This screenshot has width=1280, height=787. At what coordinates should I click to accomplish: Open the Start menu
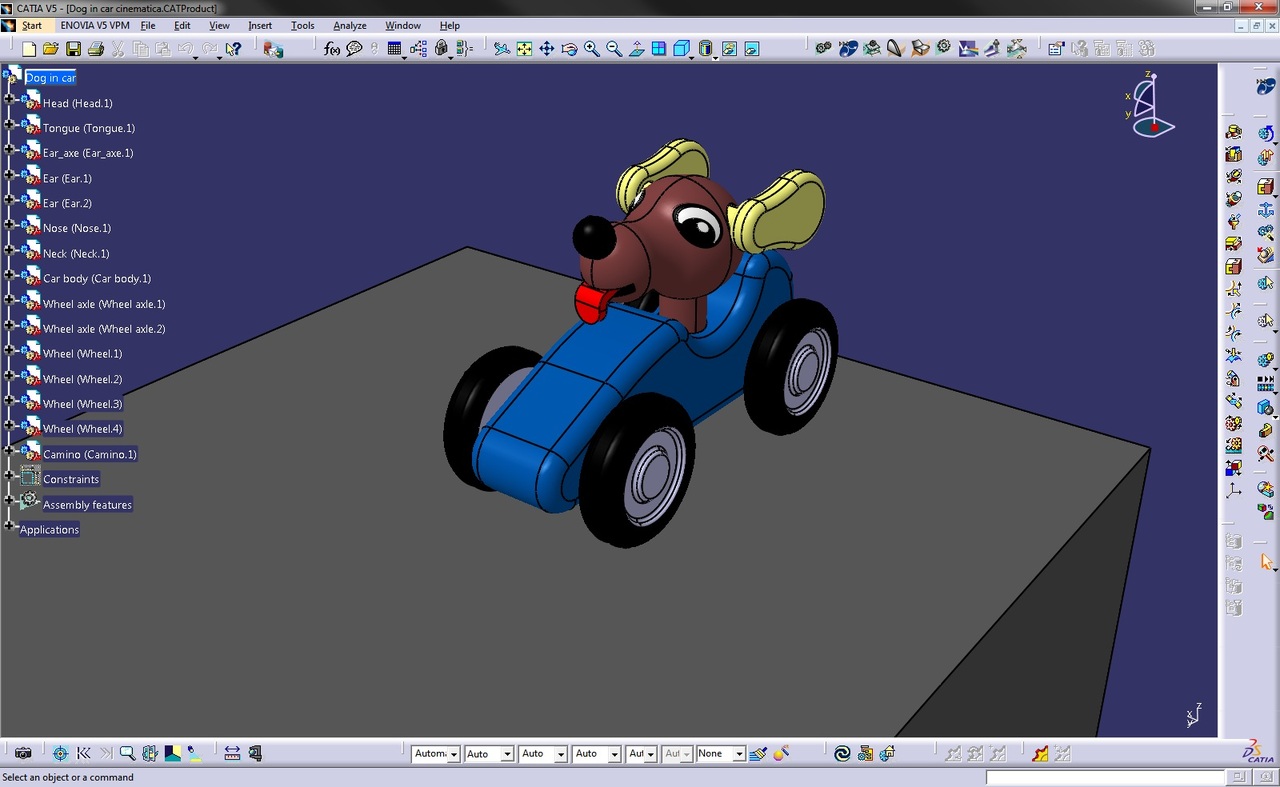click(x=32, y=25)
